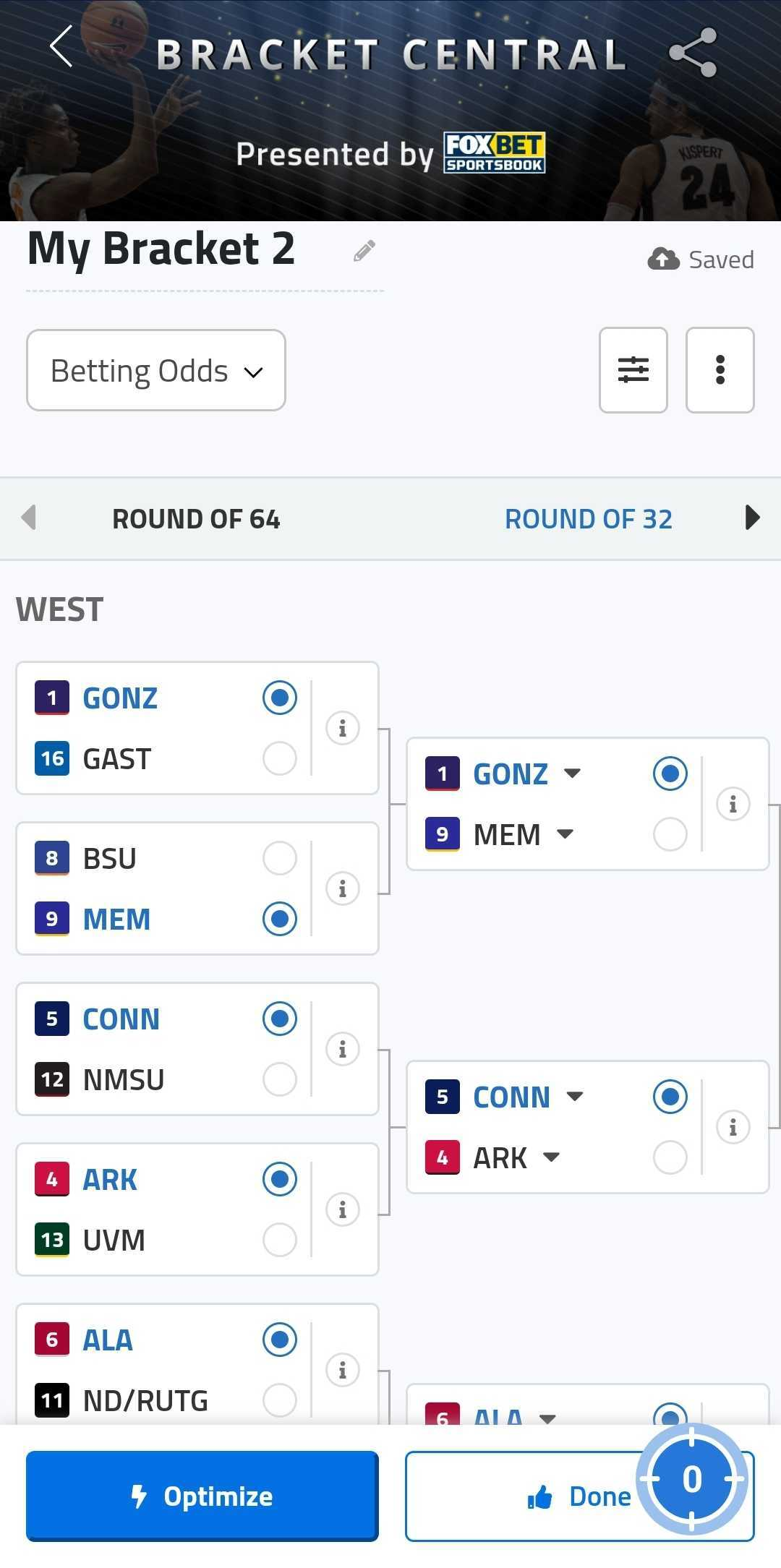Open the share icon
781x1568 pixels.
692,53
